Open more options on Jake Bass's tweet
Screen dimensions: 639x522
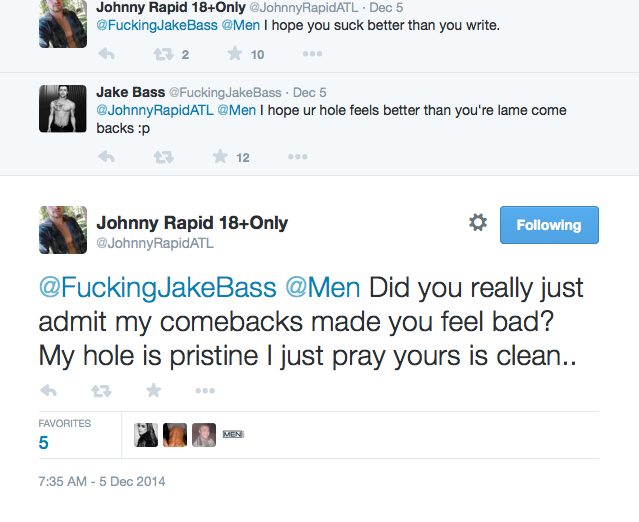[x=298, y=156]
